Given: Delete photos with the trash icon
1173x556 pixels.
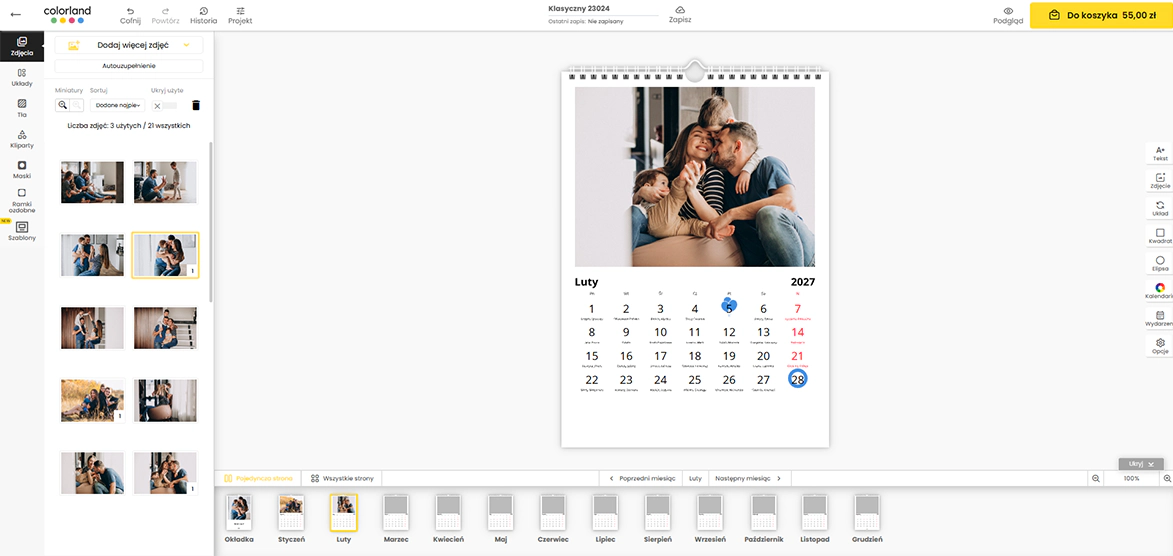Looking at the screenshot, I should pyautogui.click(x=196, y=106).
